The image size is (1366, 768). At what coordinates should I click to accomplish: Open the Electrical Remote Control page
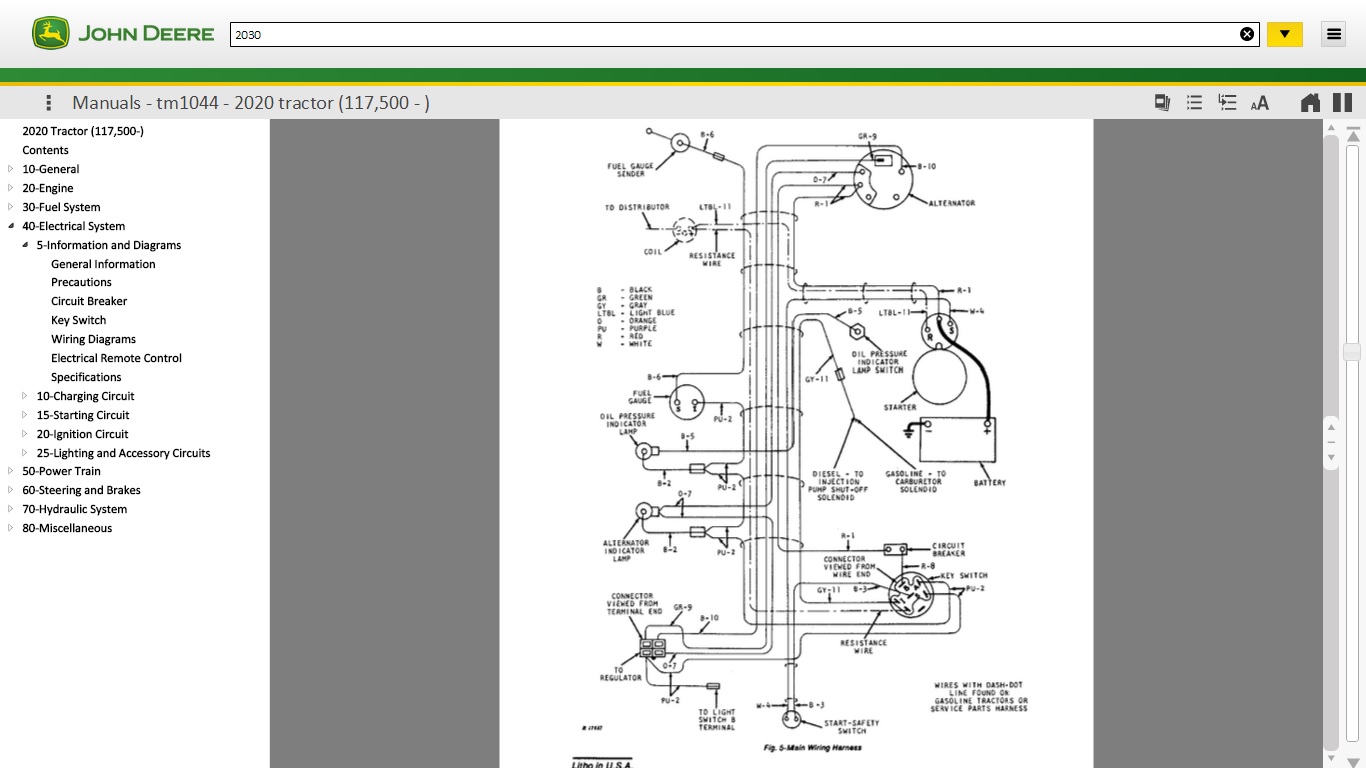click(116, 358)
